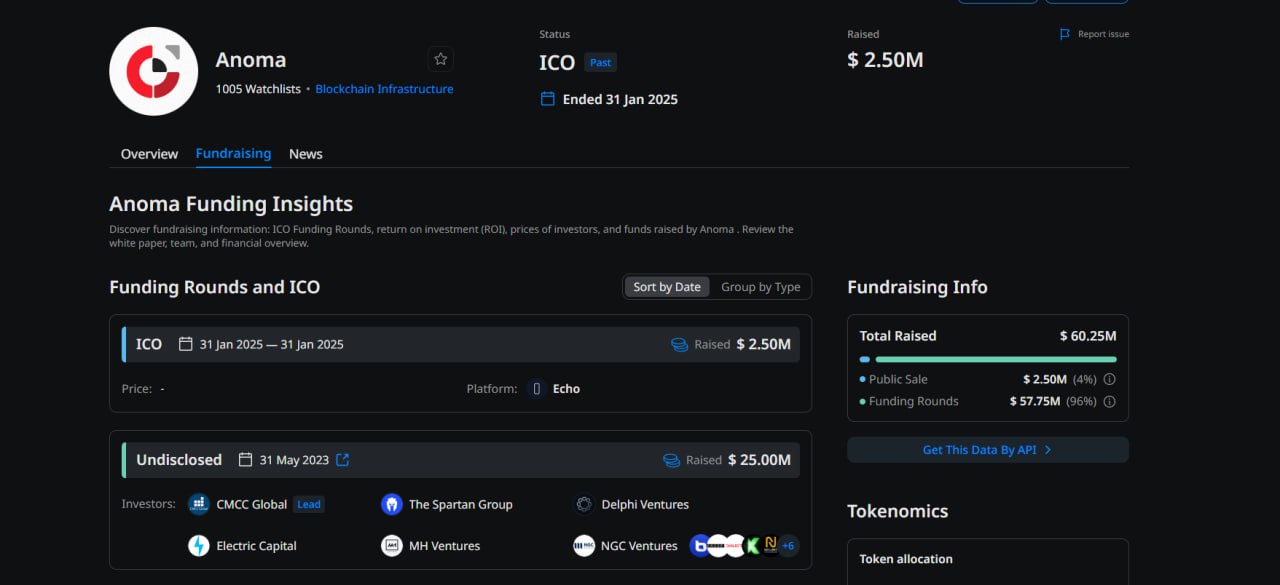
Task: Click the "Fundraising Info" heading
Action: (917, 287)
